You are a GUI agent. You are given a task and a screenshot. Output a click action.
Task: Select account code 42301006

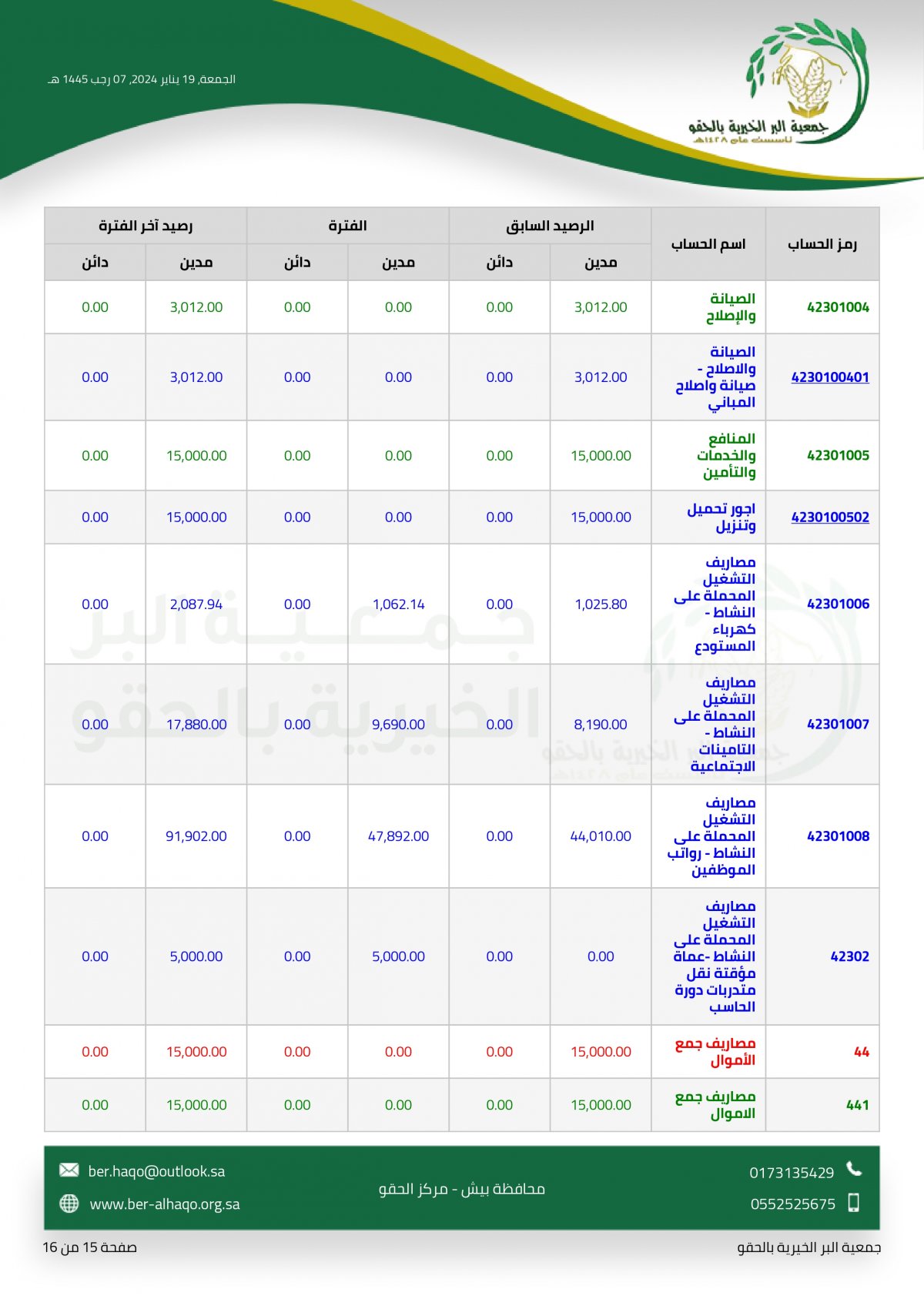(x=838, y=604)
